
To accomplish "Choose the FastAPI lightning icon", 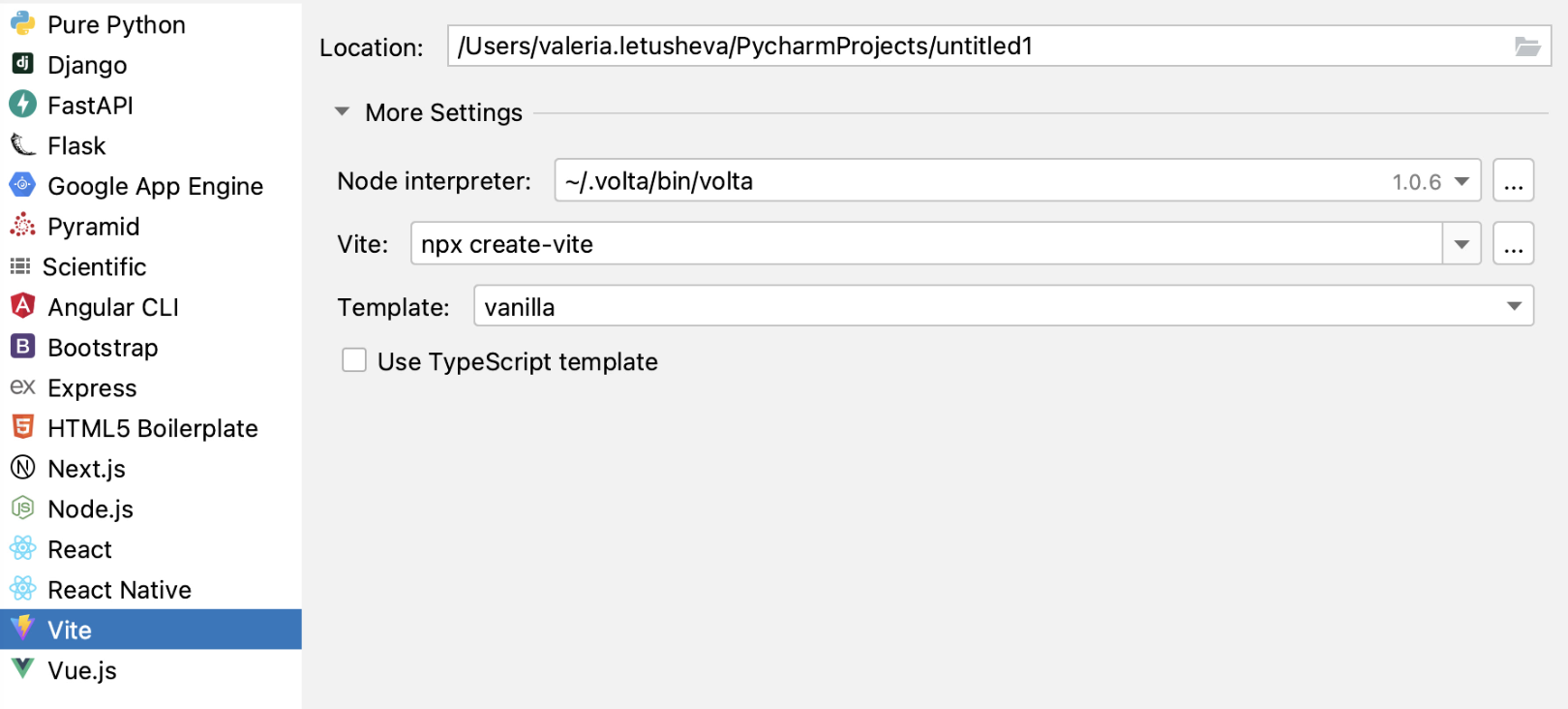I will (22, 104).
